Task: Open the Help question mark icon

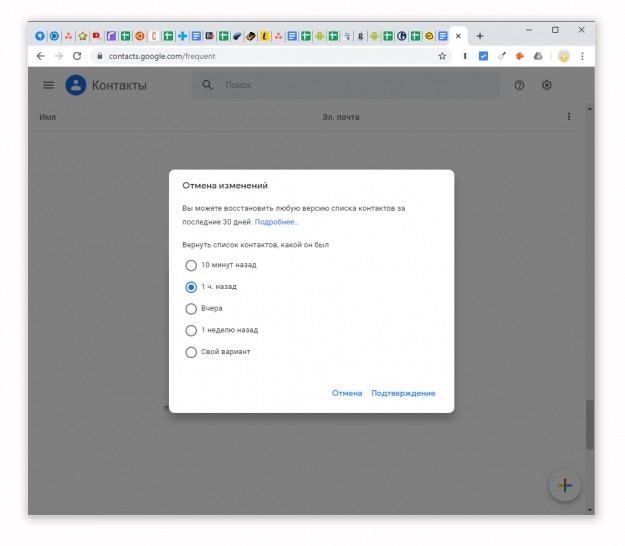Action: click(x=519, y=85)
